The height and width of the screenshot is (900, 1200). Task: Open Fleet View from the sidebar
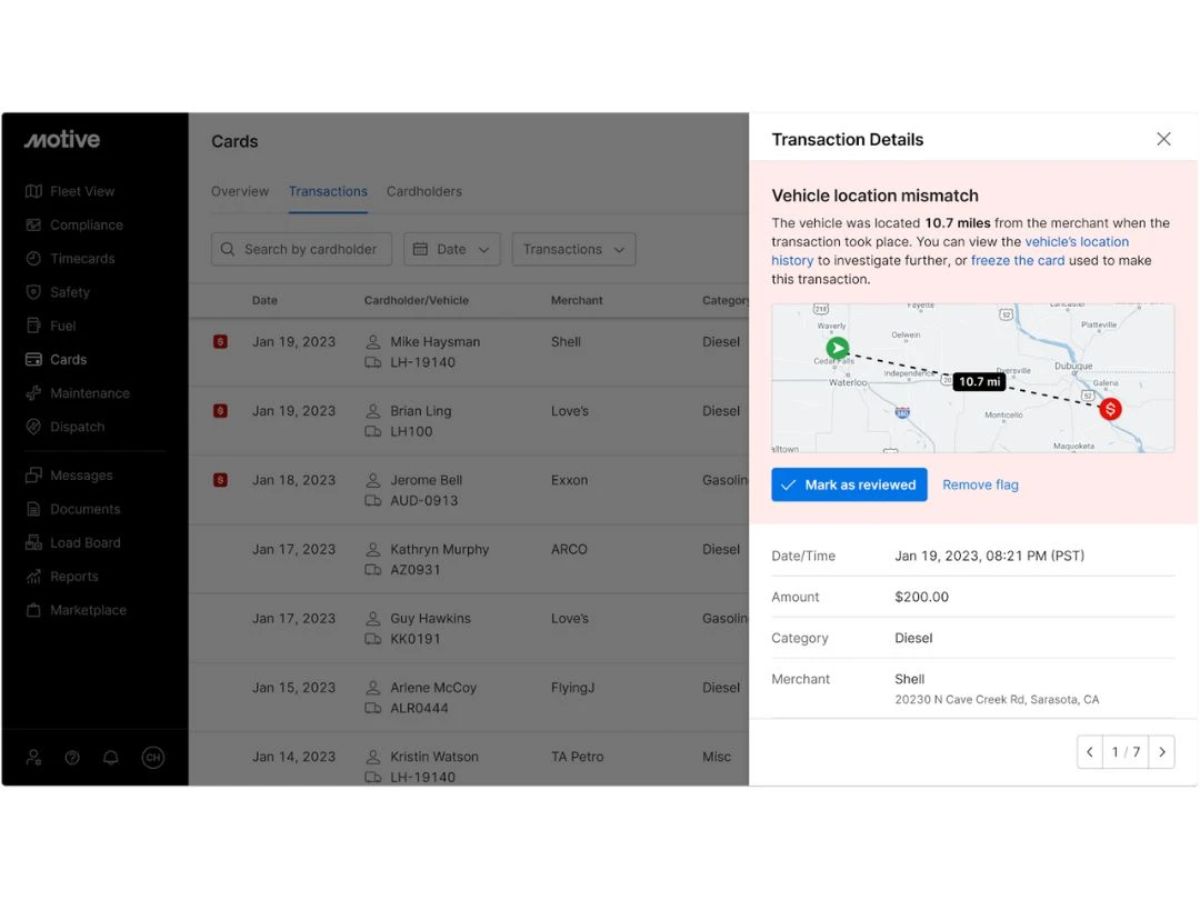69,191
